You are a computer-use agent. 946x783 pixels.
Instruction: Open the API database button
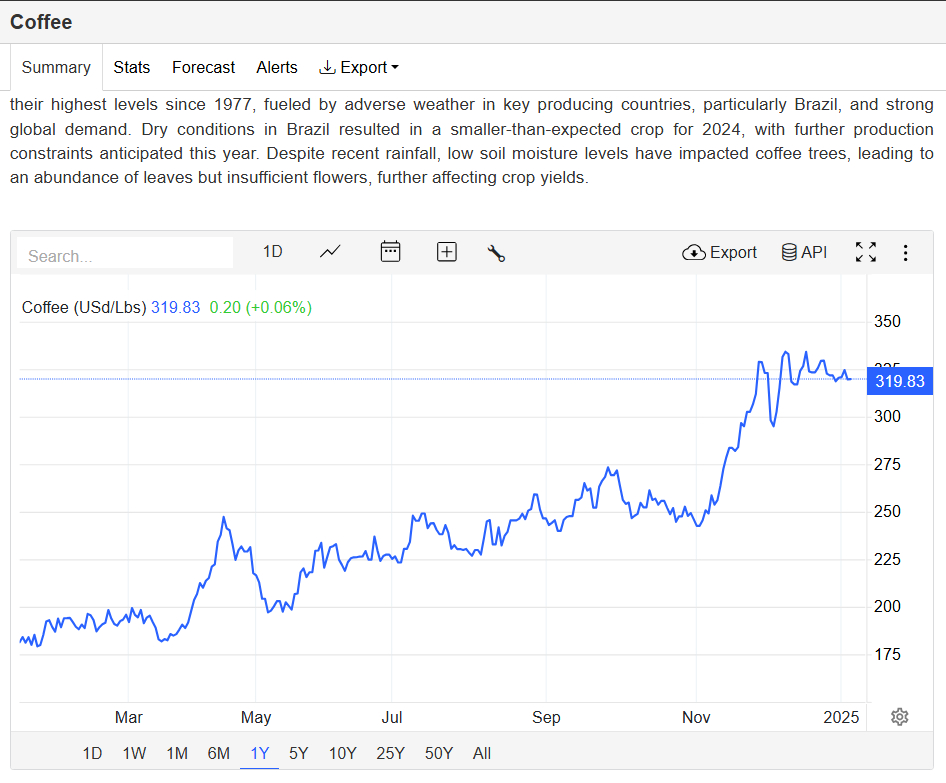[x=804, y=252]
